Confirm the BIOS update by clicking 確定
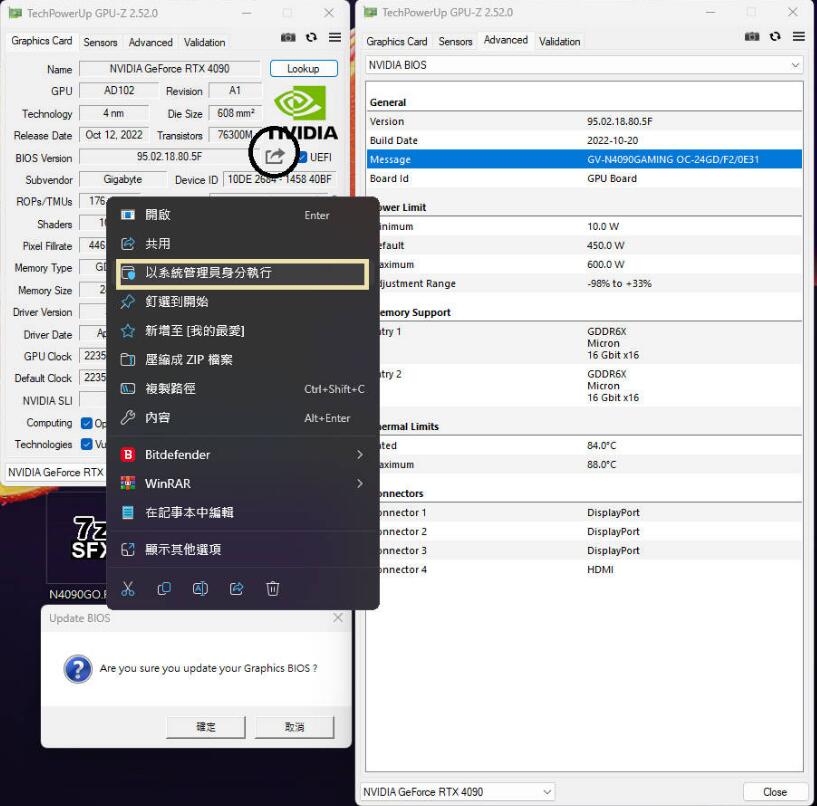This screenshot has width=817, height=806. (205, 727)
